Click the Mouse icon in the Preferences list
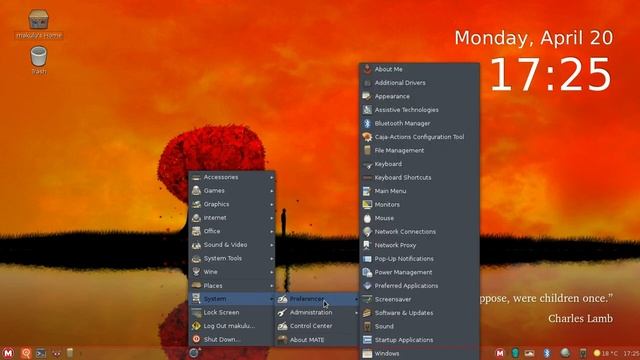 coord(367,218)
